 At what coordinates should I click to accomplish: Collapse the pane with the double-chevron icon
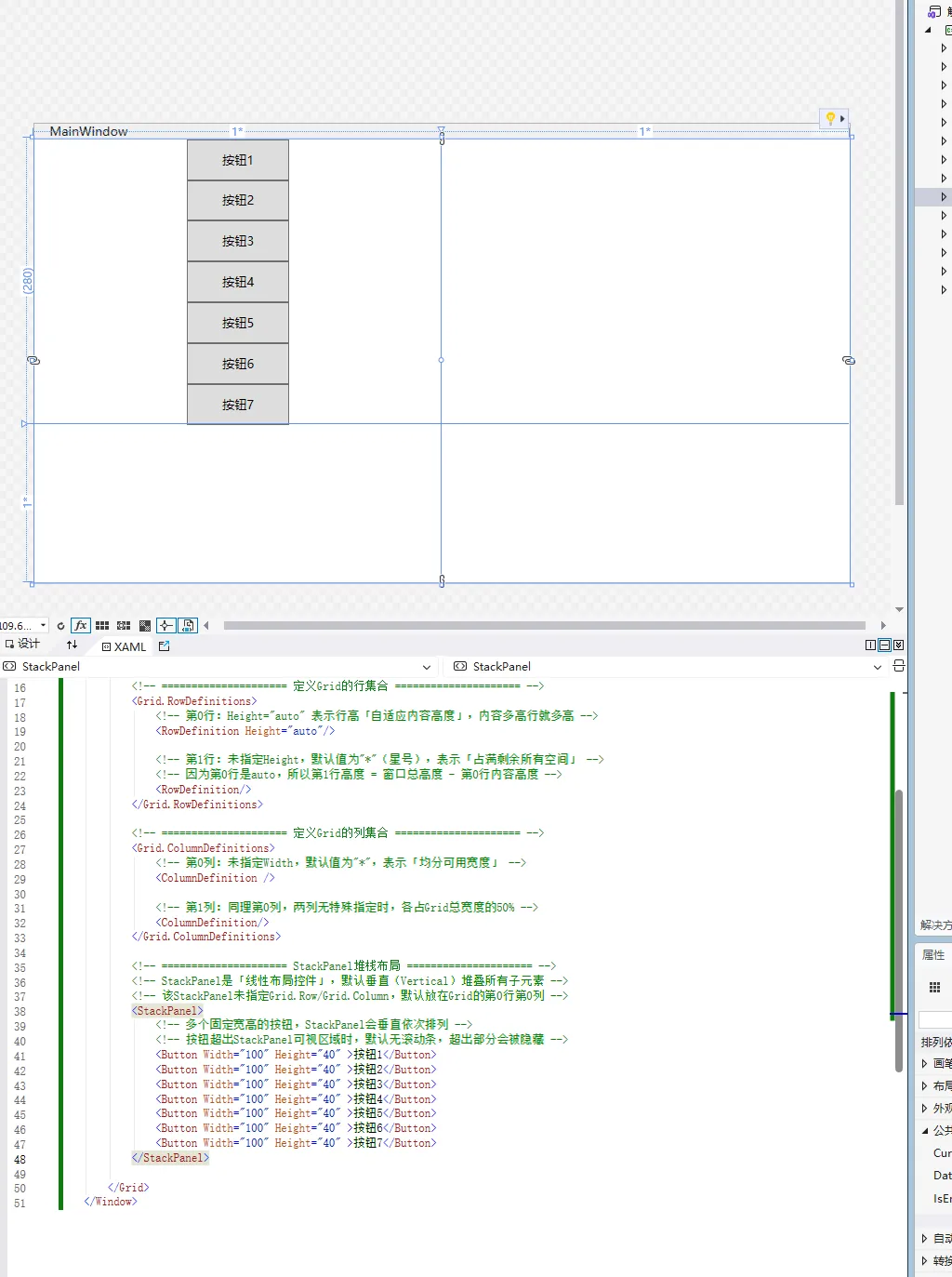click(x=898, y=645)
